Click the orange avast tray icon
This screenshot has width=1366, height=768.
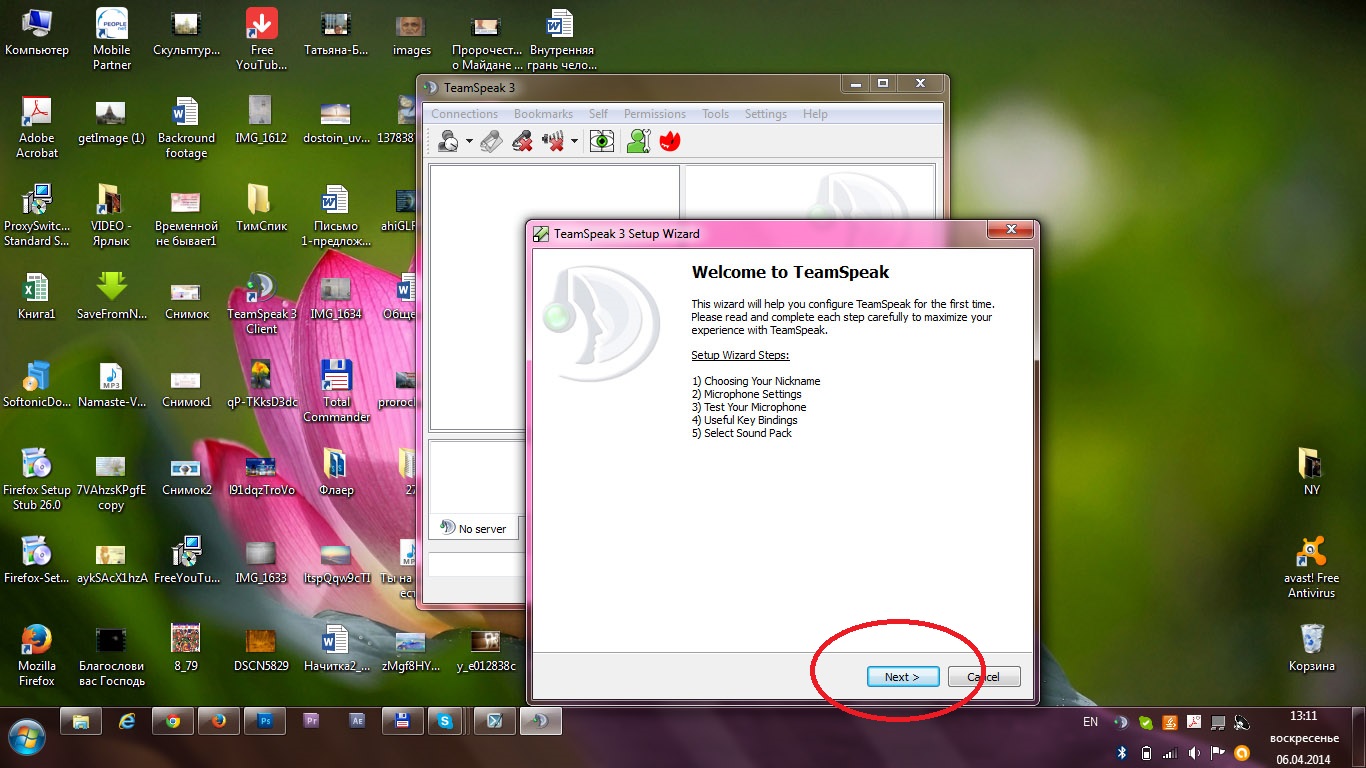(x=1242, y=752)
